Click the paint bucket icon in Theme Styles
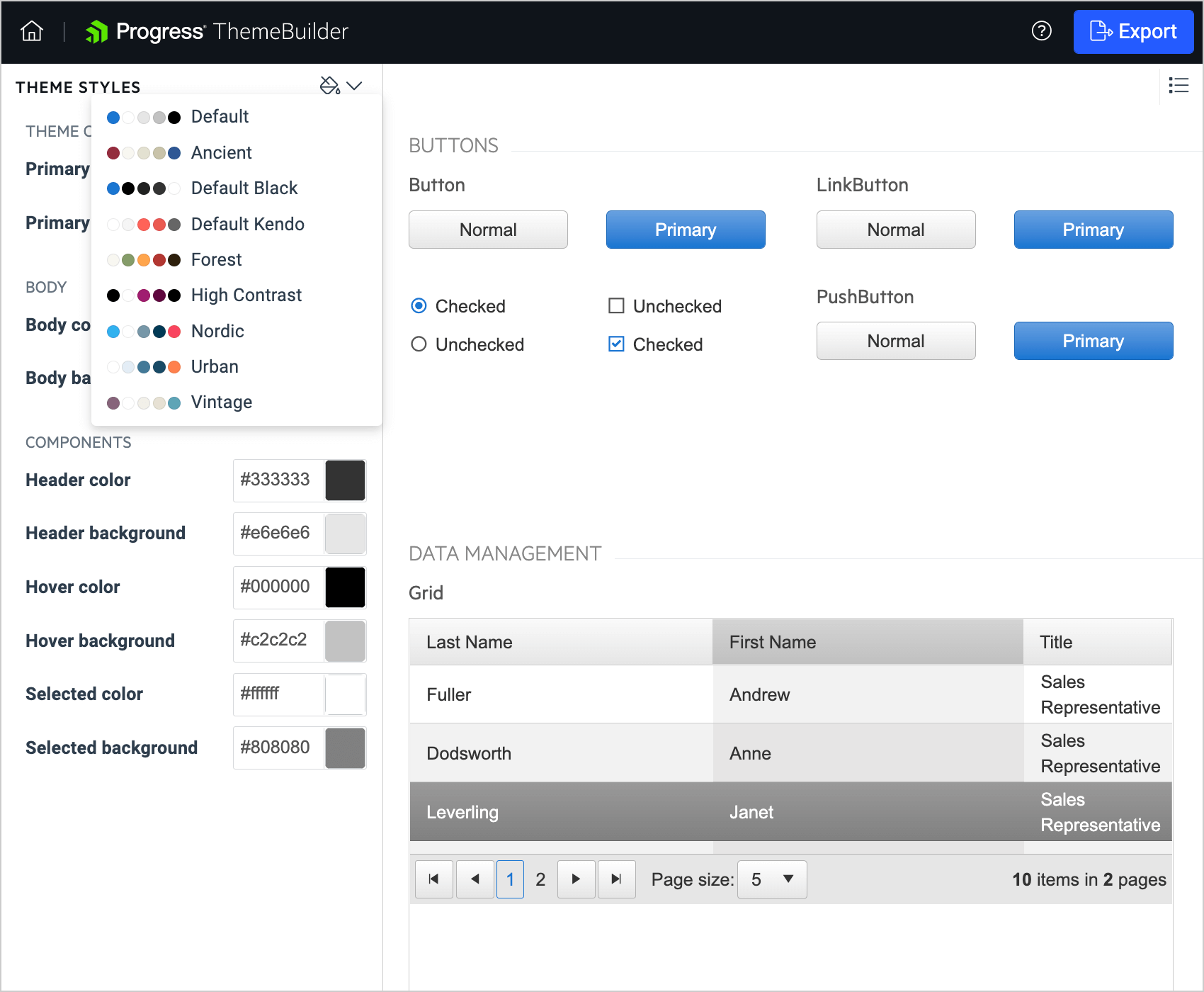 (329, 85)
